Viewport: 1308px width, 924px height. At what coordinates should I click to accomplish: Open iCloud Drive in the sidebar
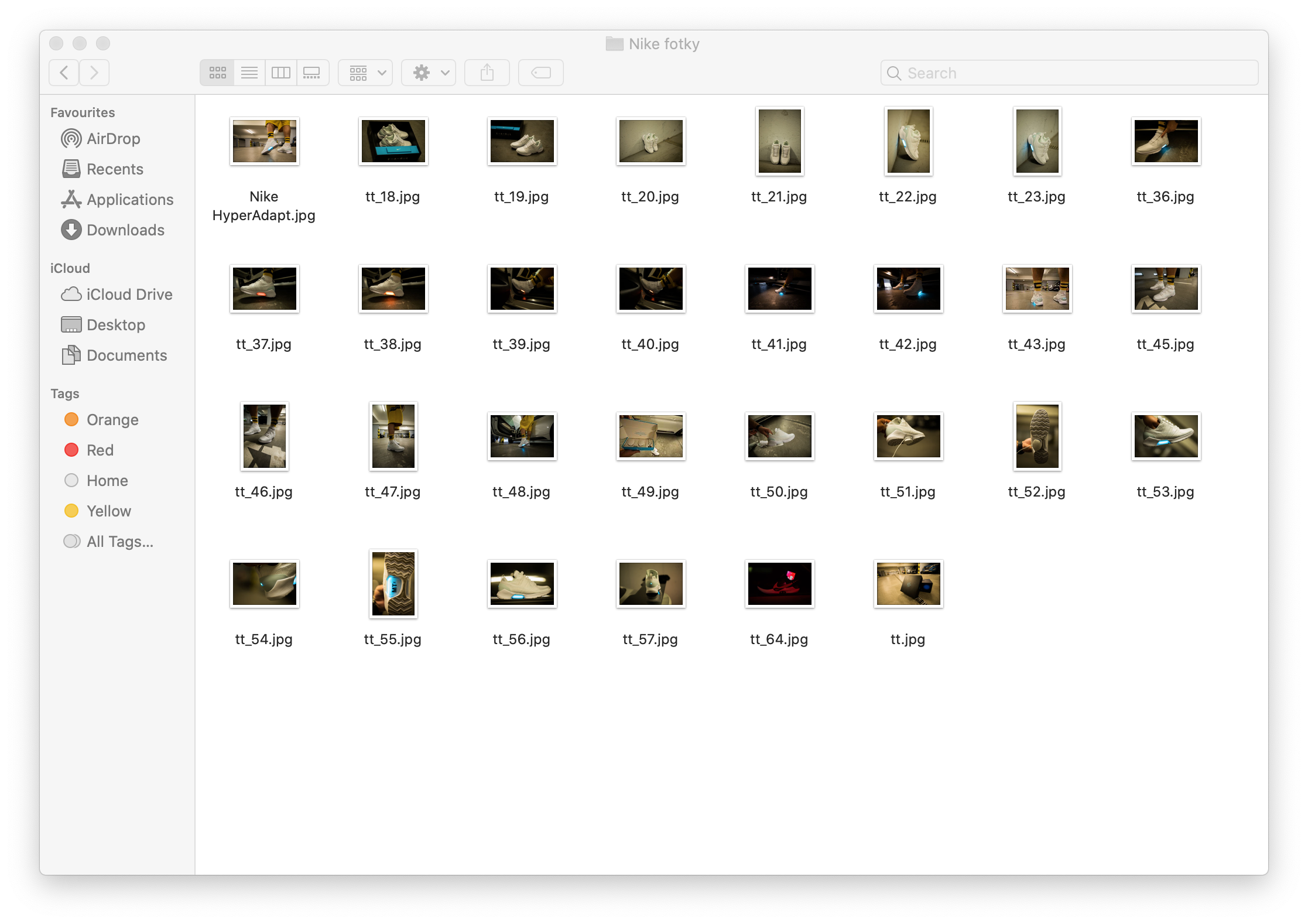pos(129,295)
